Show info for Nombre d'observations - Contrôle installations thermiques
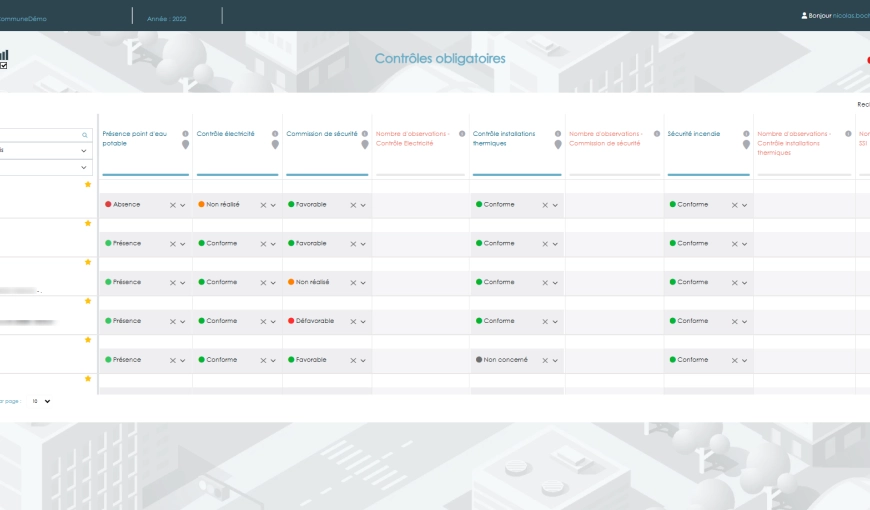The height and width of the screenshot is (510, 870). pos(848,134)
